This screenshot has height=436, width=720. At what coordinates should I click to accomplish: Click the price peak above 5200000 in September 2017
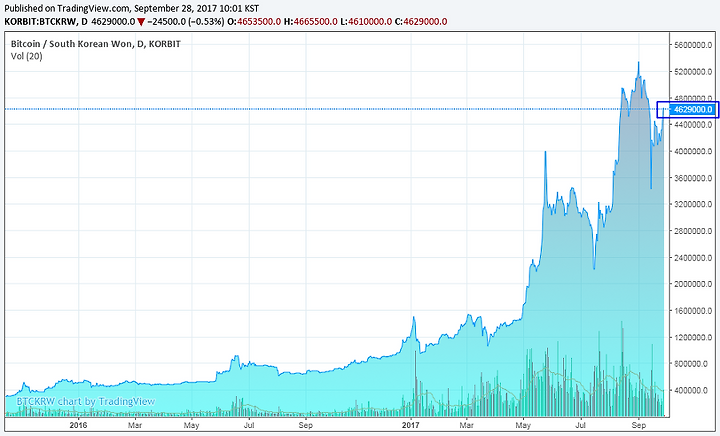(x=638, y=63)
